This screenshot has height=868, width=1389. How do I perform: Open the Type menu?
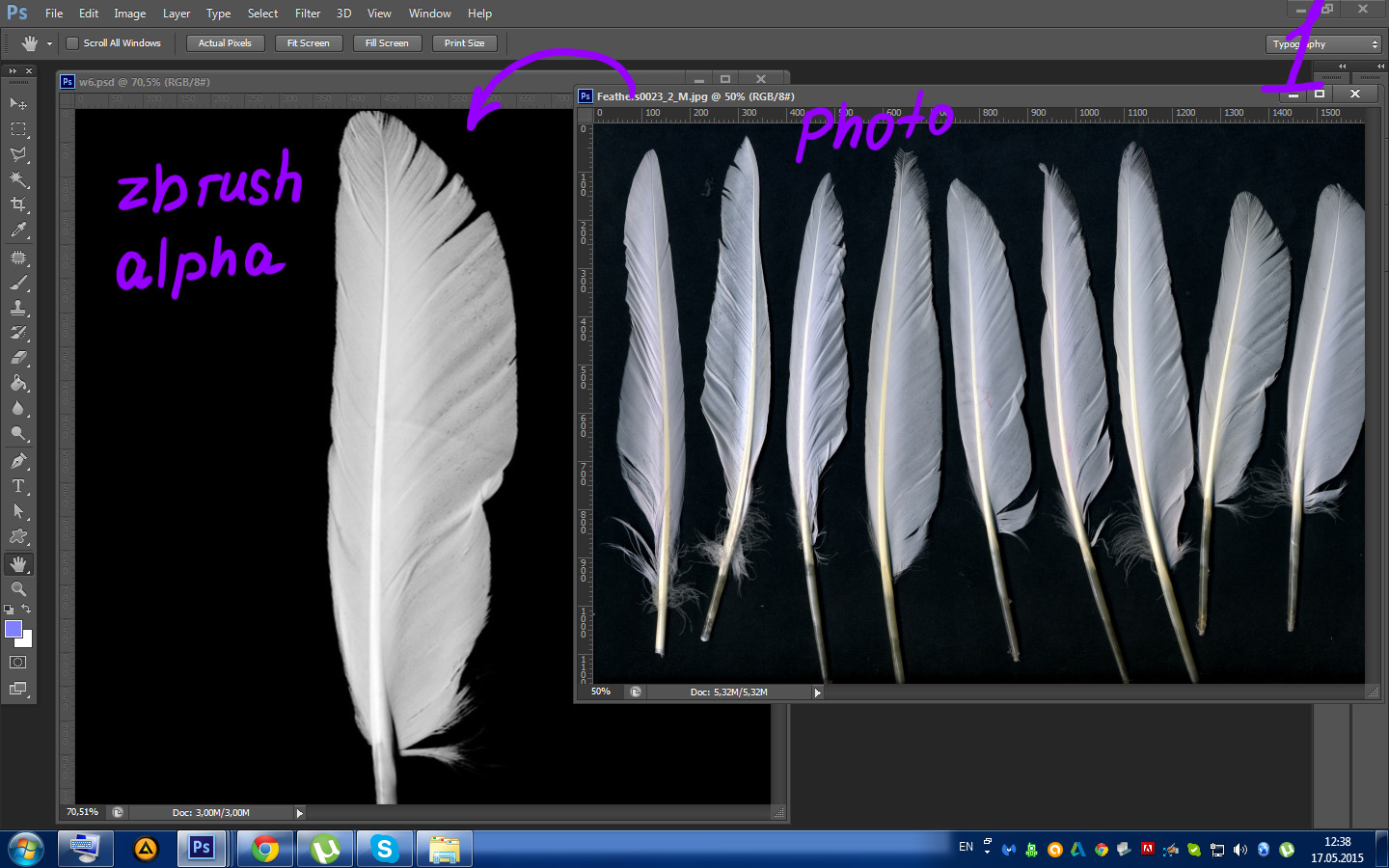pyautogui.click(x=218, y=14)
